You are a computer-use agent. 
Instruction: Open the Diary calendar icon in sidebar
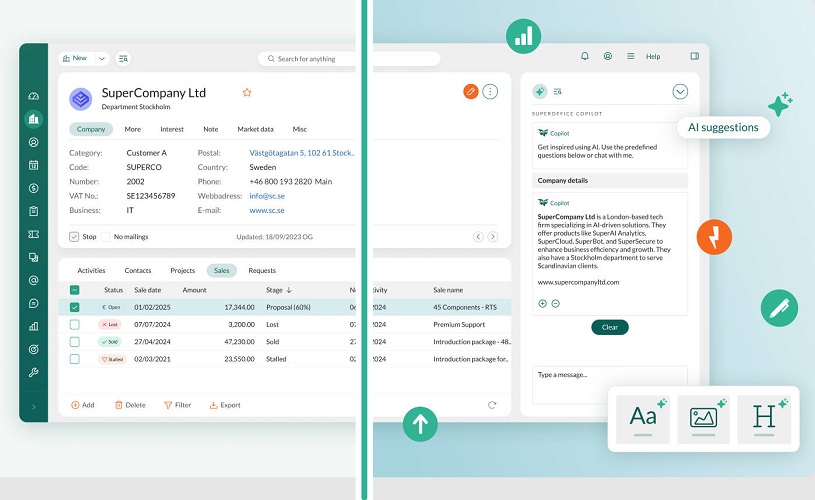(x=33, y=165)
